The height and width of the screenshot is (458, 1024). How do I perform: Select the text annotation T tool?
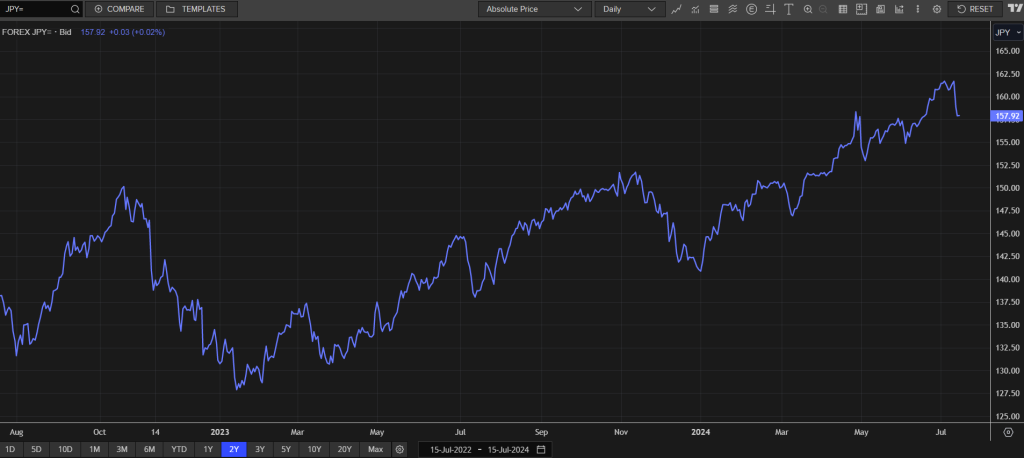(788, 9)
